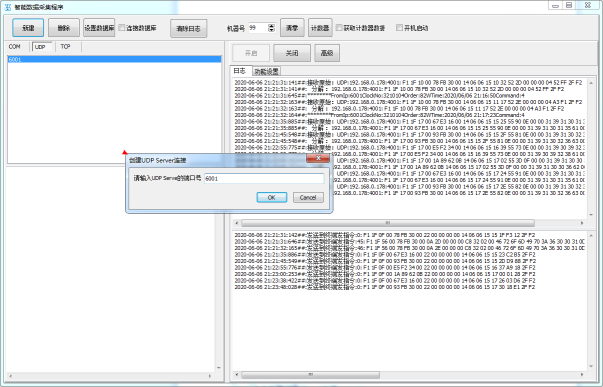The image size is (603, 387).
Task: Minimize the main application window
Action: 555,5
